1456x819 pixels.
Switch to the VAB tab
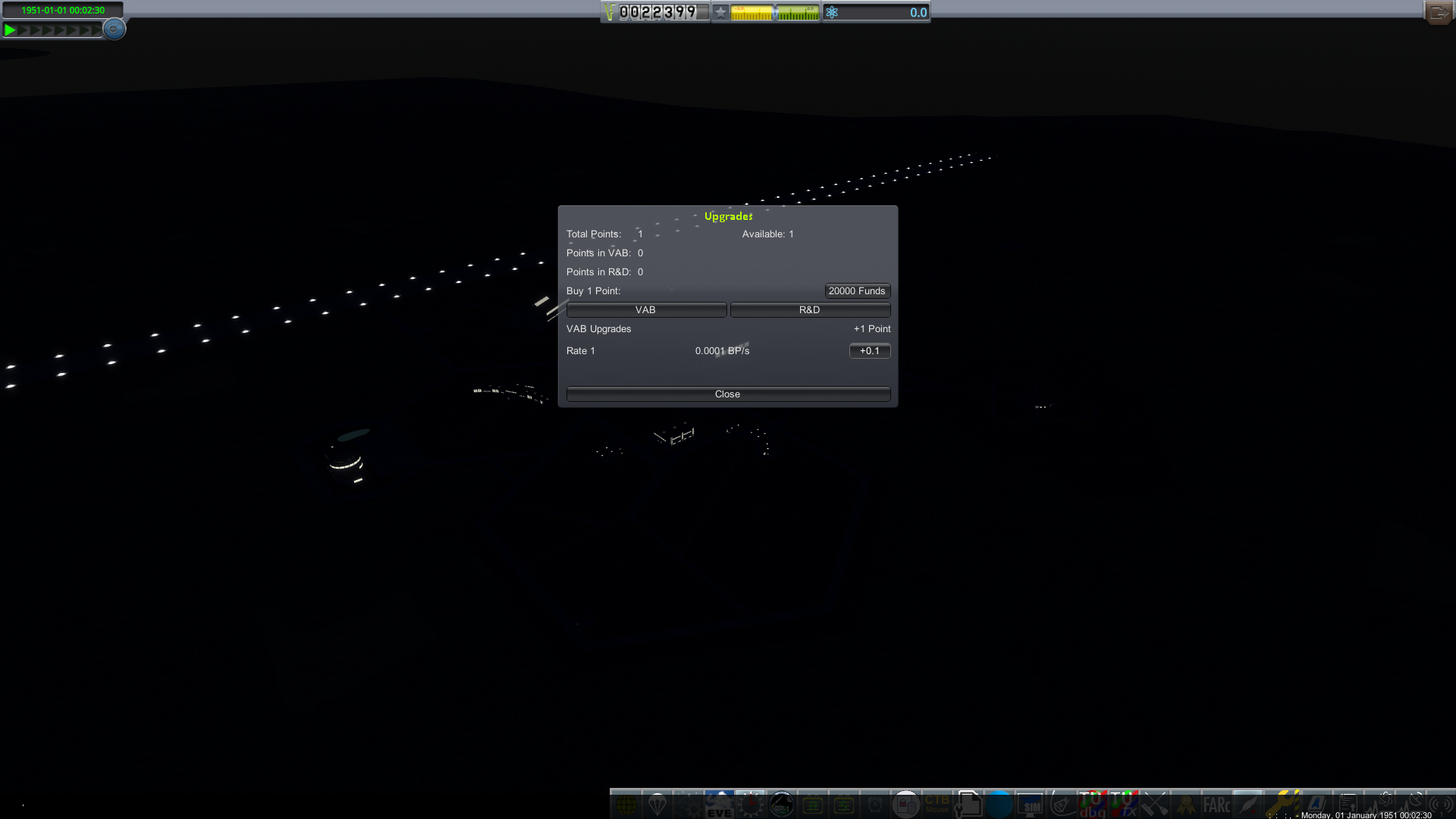646,310
